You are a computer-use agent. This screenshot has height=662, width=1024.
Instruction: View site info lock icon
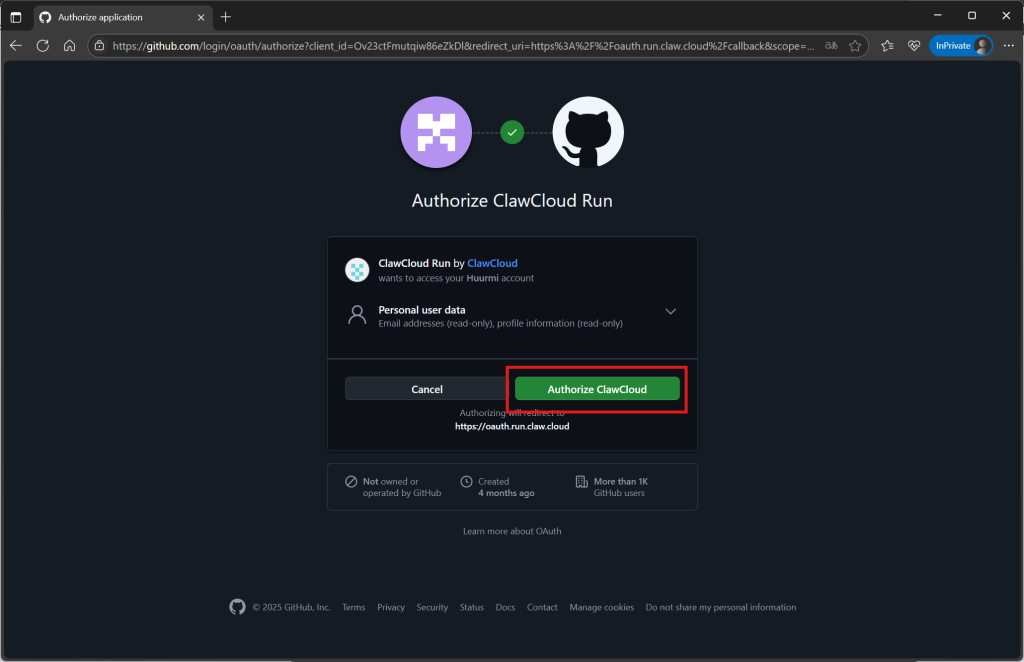99,46
